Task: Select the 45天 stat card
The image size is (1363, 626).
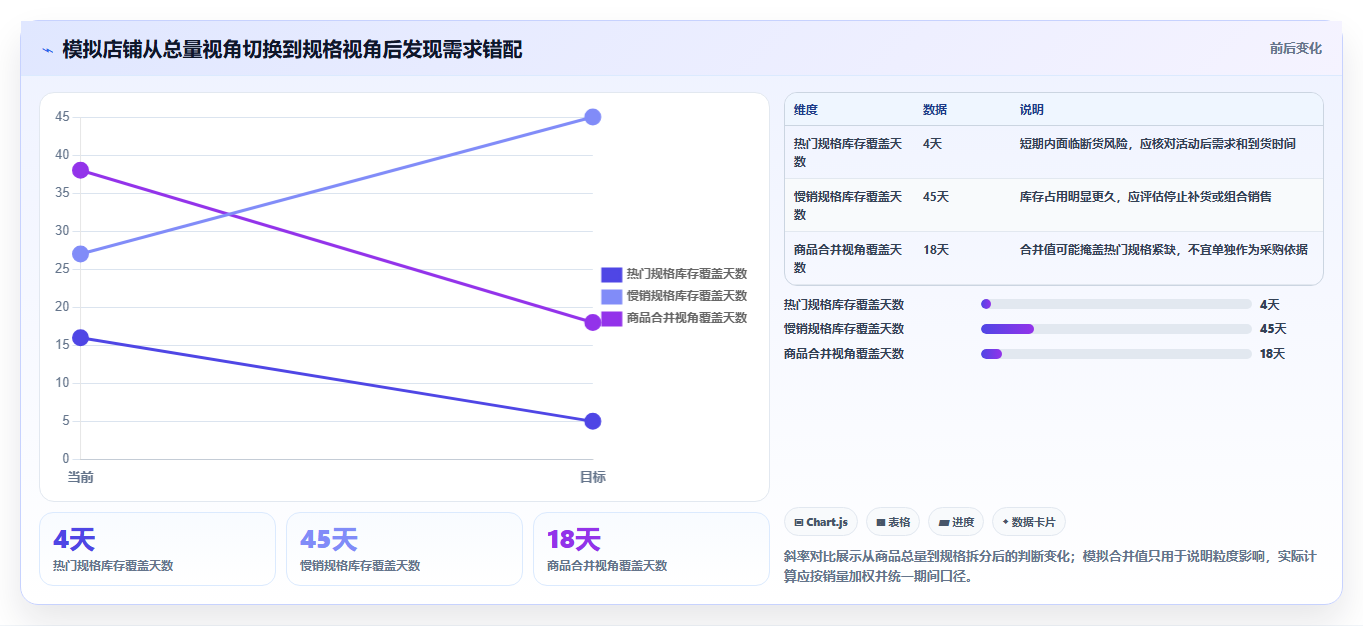Action: click(x=404, y=549)
